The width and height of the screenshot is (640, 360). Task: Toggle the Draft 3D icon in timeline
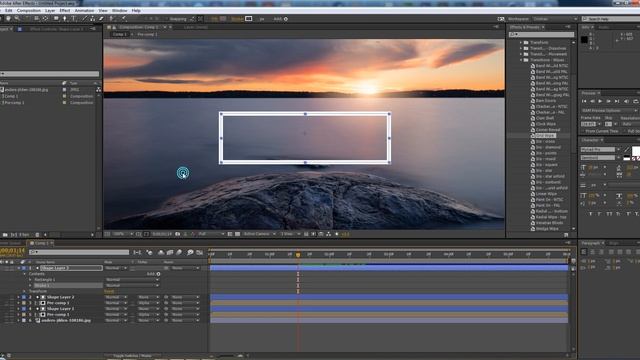click(x=149, y=253)
